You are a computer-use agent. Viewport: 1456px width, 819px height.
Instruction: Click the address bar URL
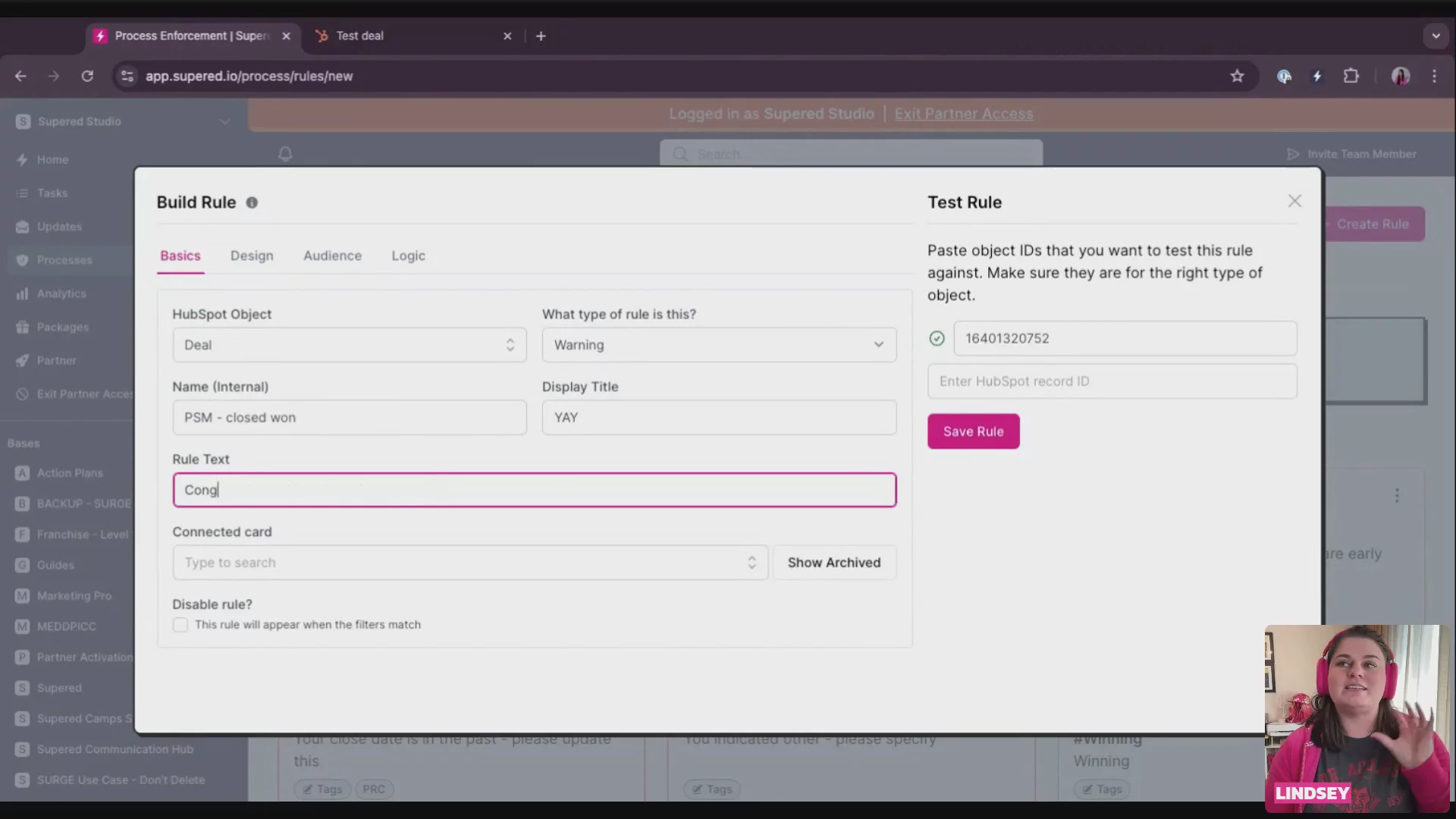(249, 76)
